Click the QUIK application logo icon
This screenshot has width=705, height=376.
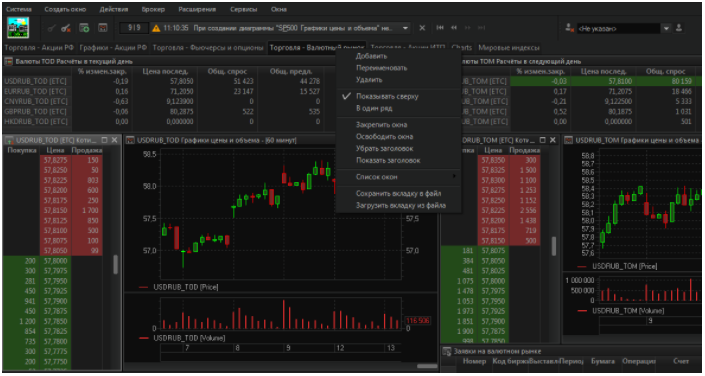coord(18,28)
